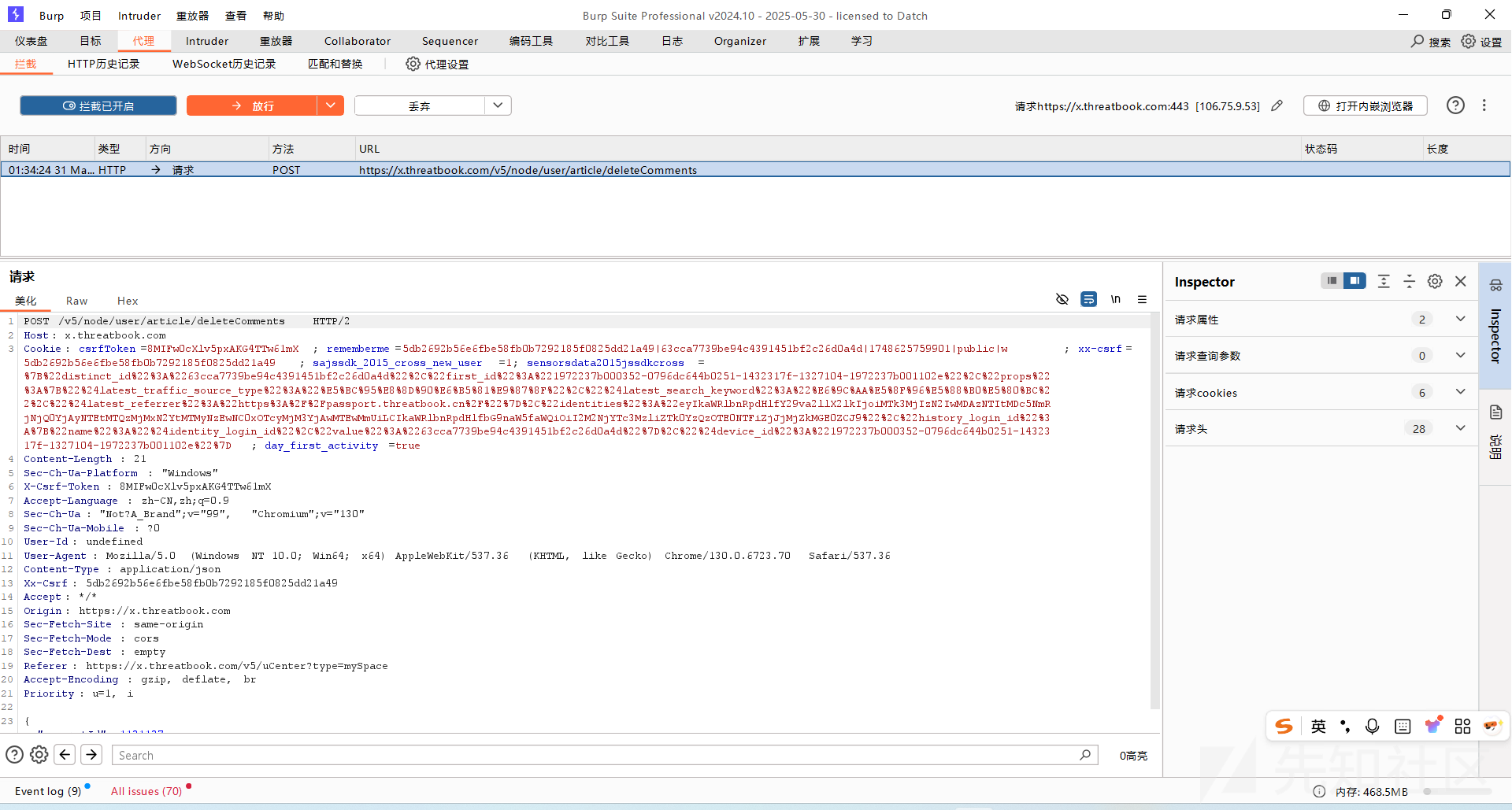Toggle hide non-printable eye-slash icon
The width and height of the screenshot is (1512, 810).
(x=1062, y=299)
